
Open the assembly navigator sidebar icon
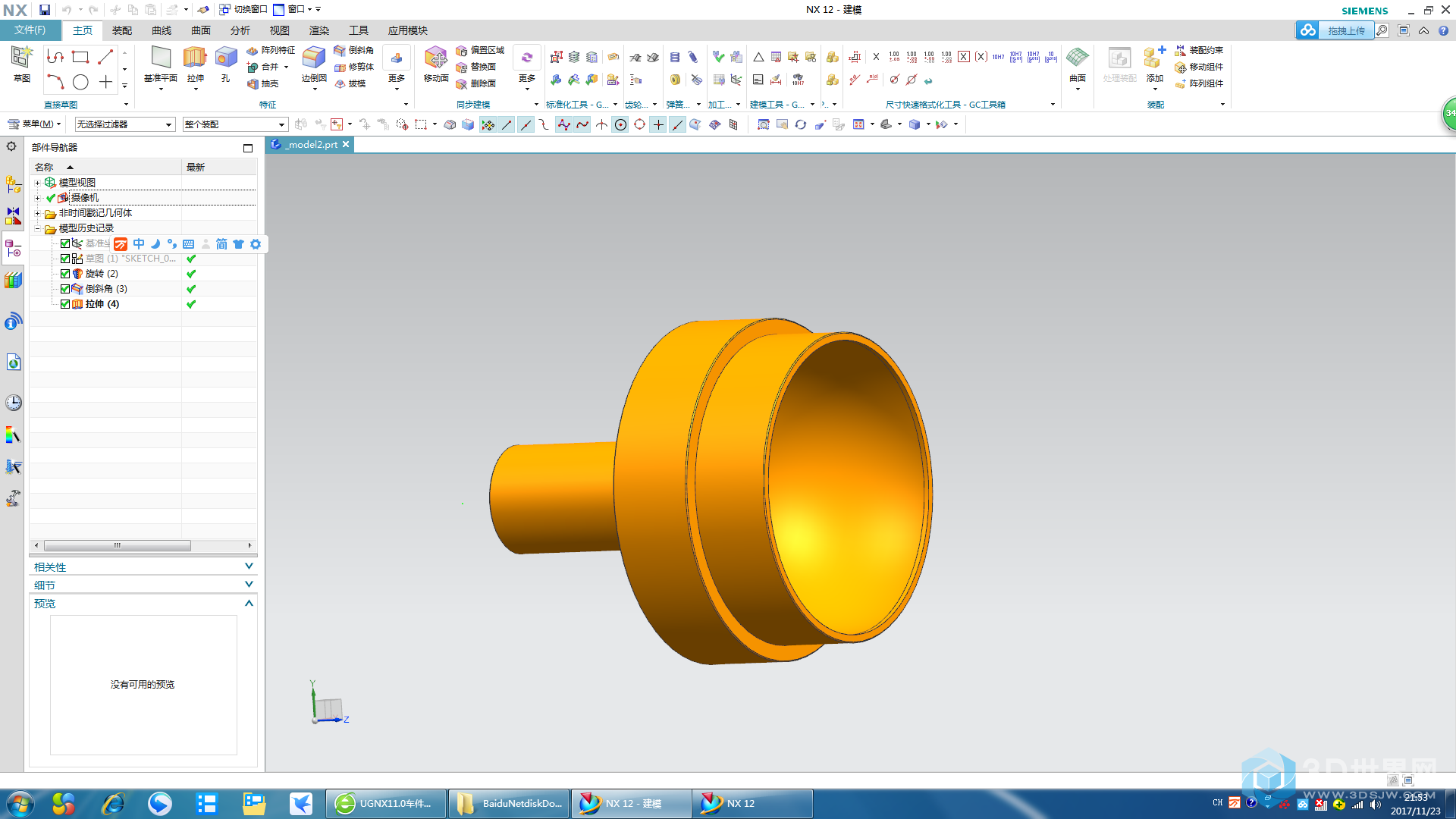coord(13,184)
